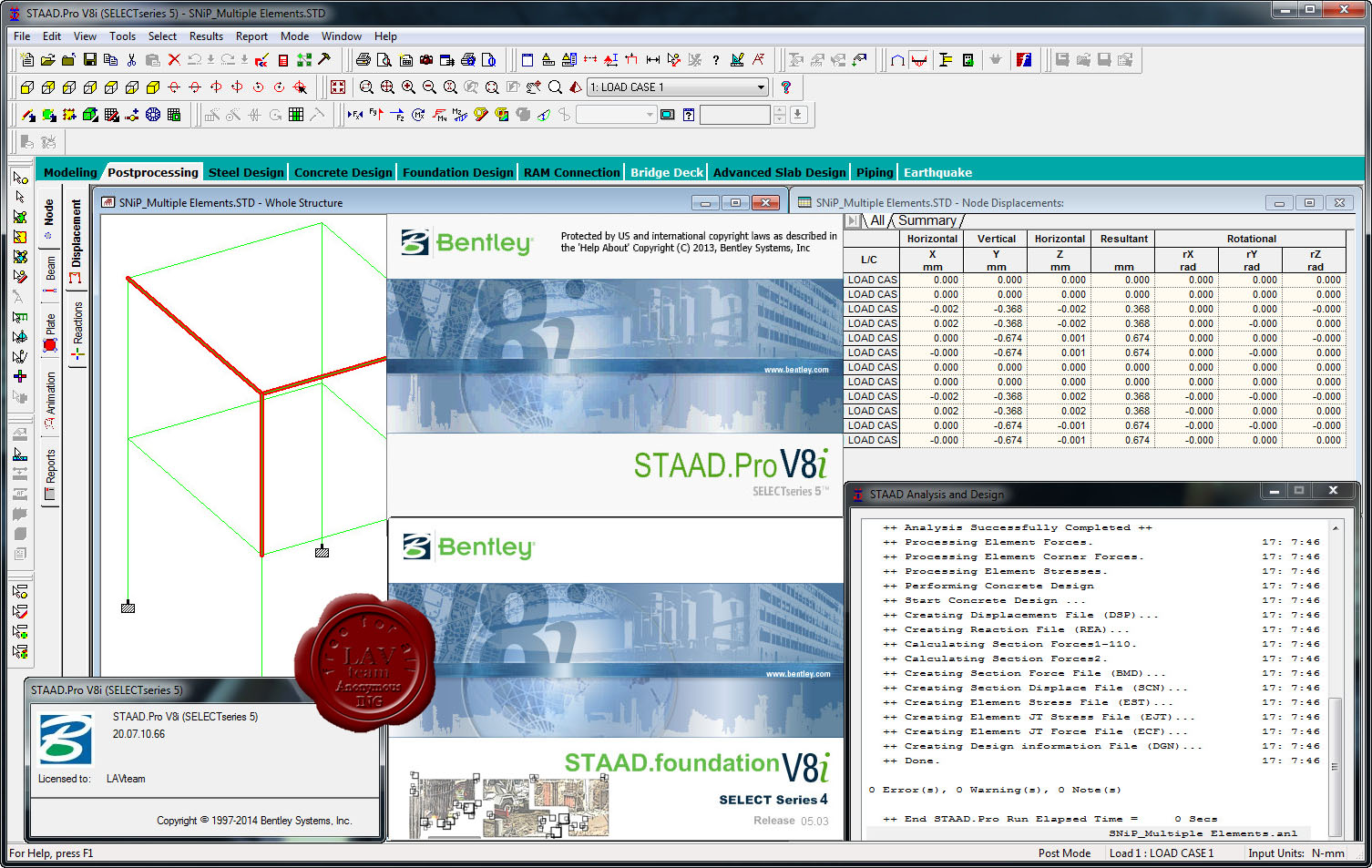Switch to the Advanced Slab Design tab
Viewport: 1372px width, 868px height.
pos(779,172)
